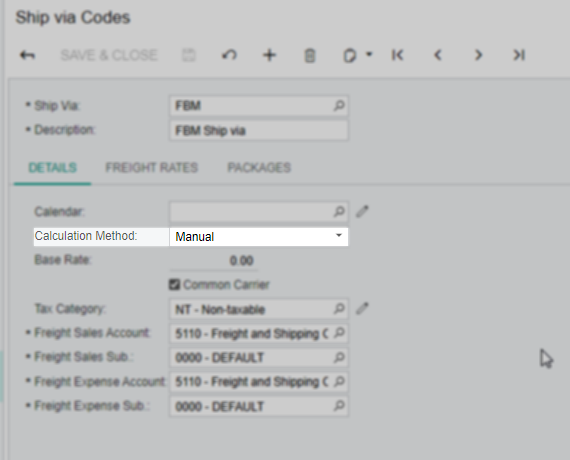The height and width of the screenshot is (460, 570).
Task: Open the Calculation Method dropdown
Action: 259,237
